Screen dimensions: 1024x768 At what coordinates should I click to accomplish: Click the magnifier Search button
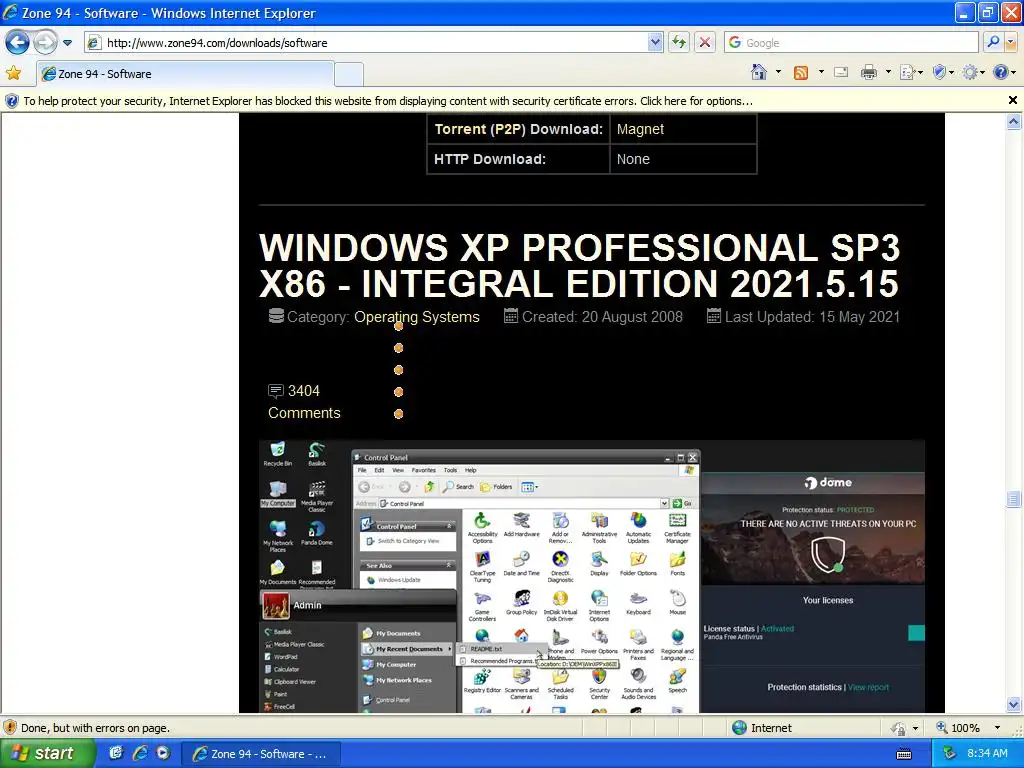(x=993, y=42)
